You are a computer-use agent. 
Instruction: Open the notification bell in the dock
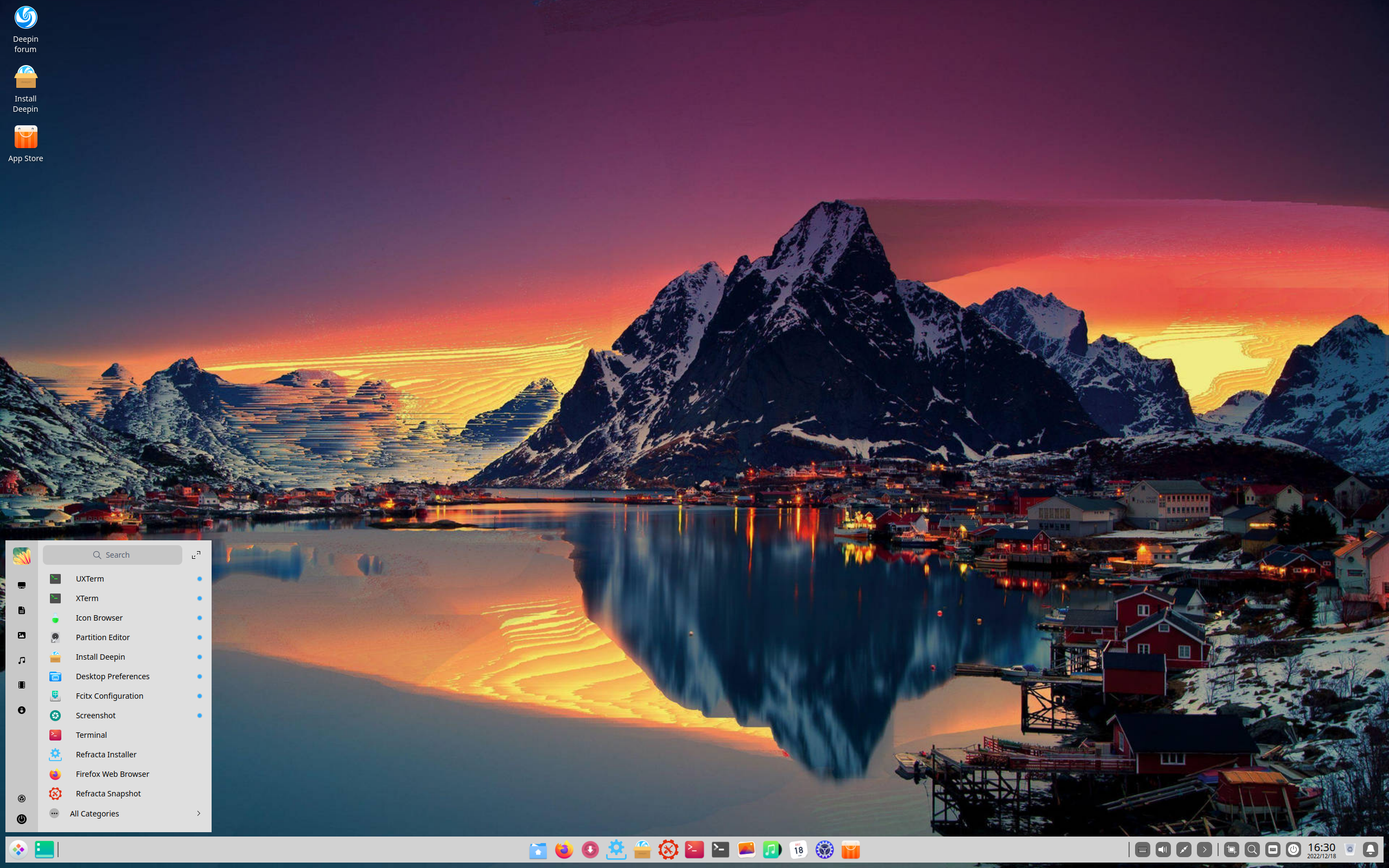pos(1371,850)
